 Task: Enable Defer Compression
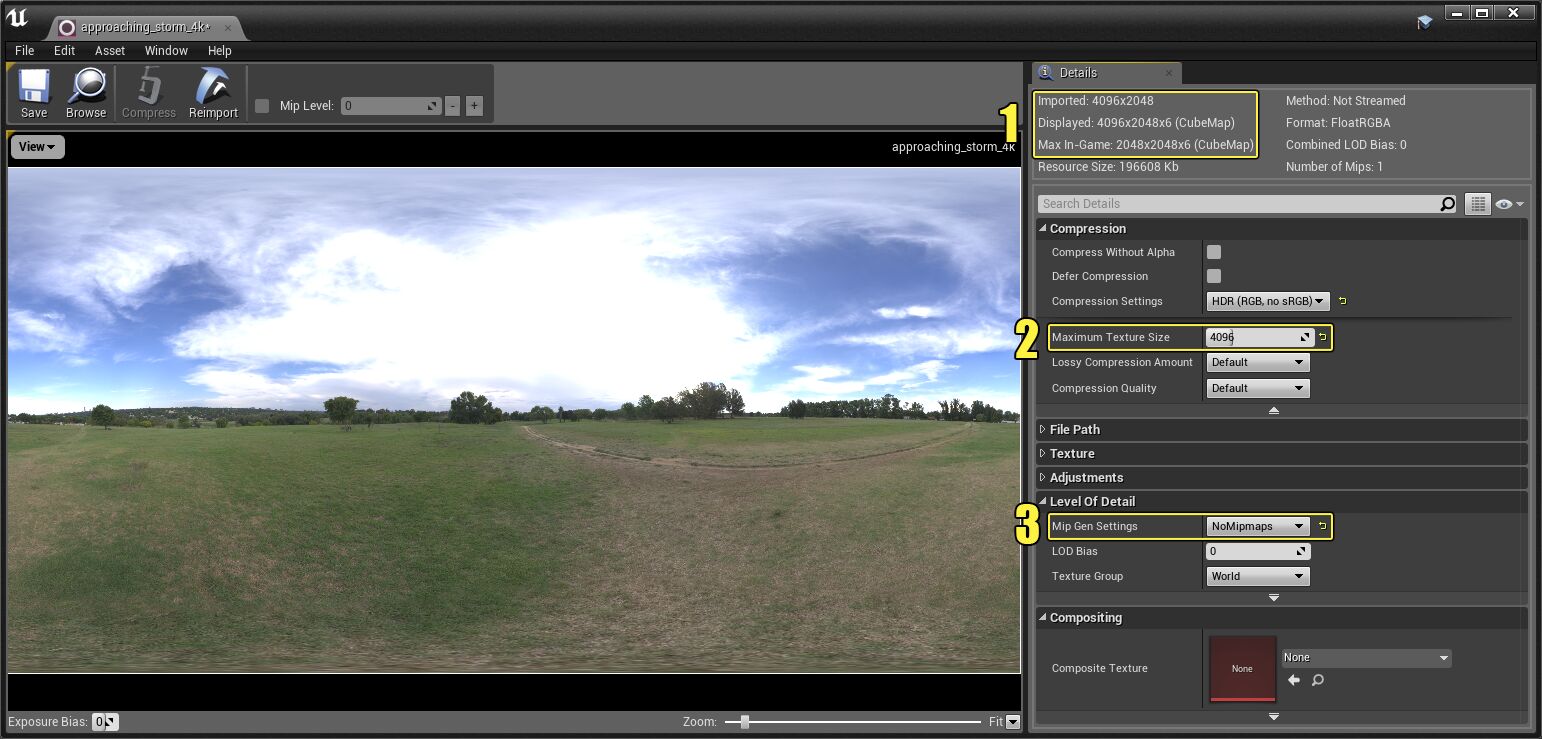coord(1214,276)
